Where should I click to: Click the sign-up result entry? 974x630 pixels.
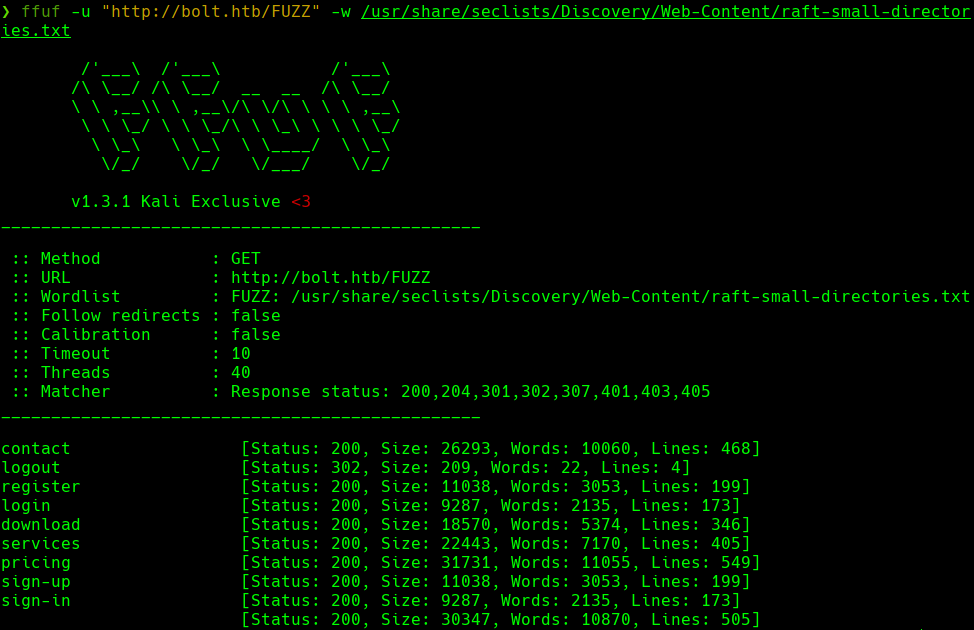(36, 581)
